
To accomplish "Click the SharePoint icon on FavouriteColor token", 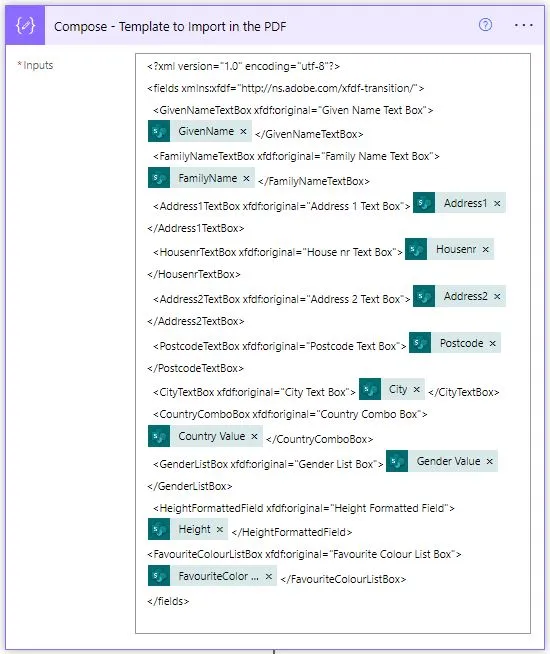I will point(159,576).
